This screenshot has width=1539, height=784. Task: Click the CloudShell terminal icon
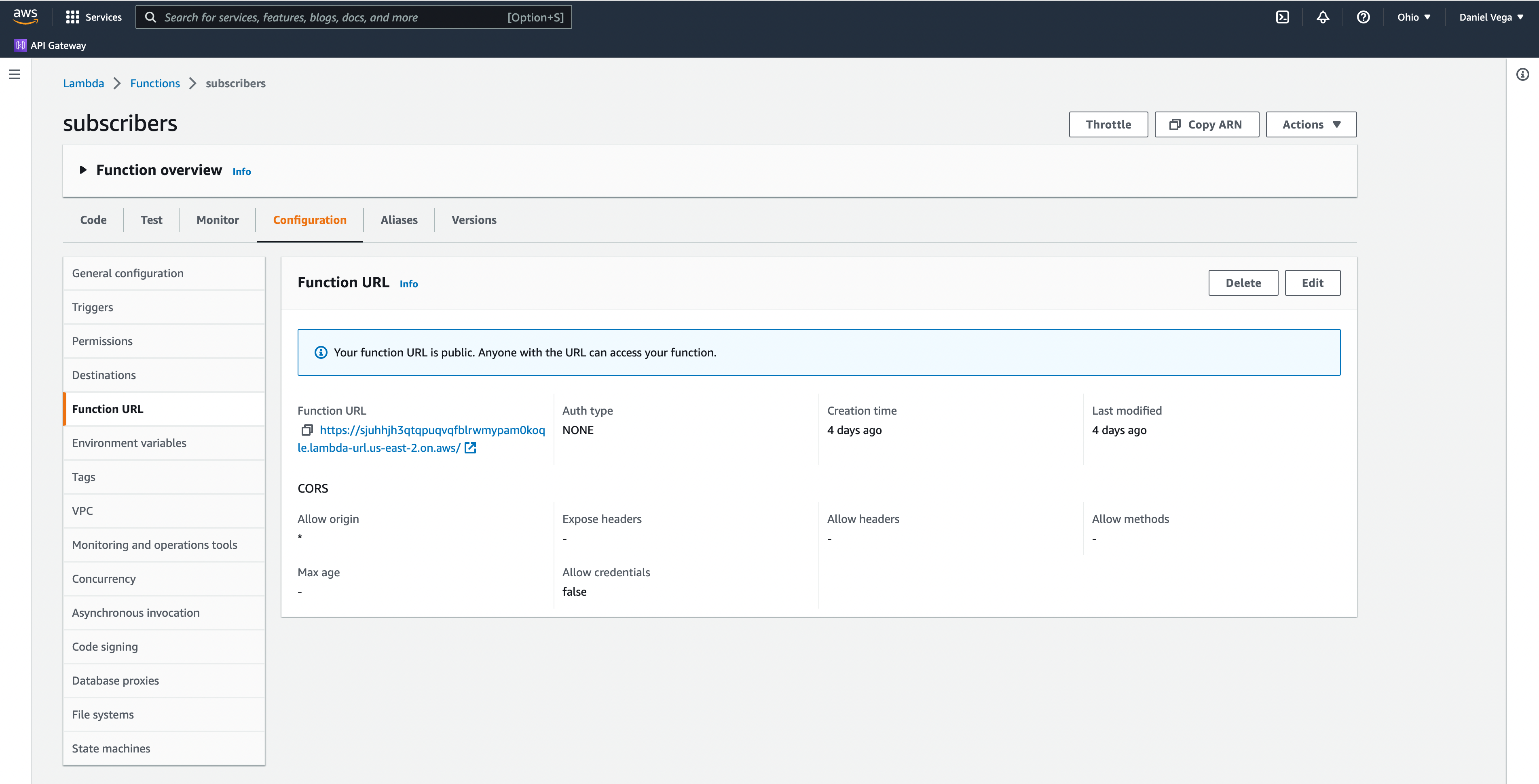pos(1283,17)
